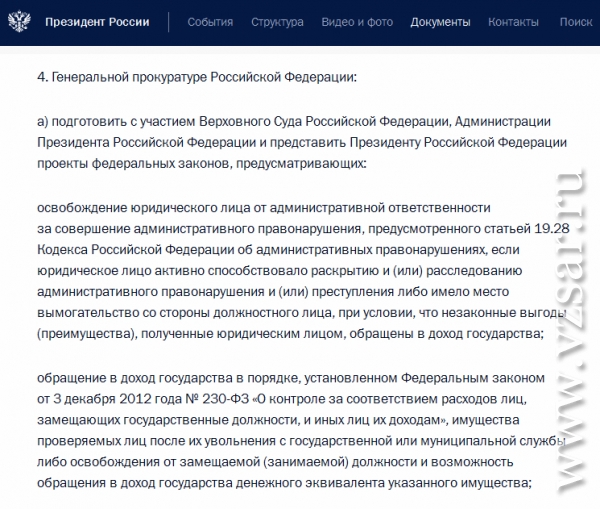Image resolution: width=600 pixels, height=509 pixels.
Task: Click the line mentioning 'статьей 19.28'
Action: tap(303, 229)
